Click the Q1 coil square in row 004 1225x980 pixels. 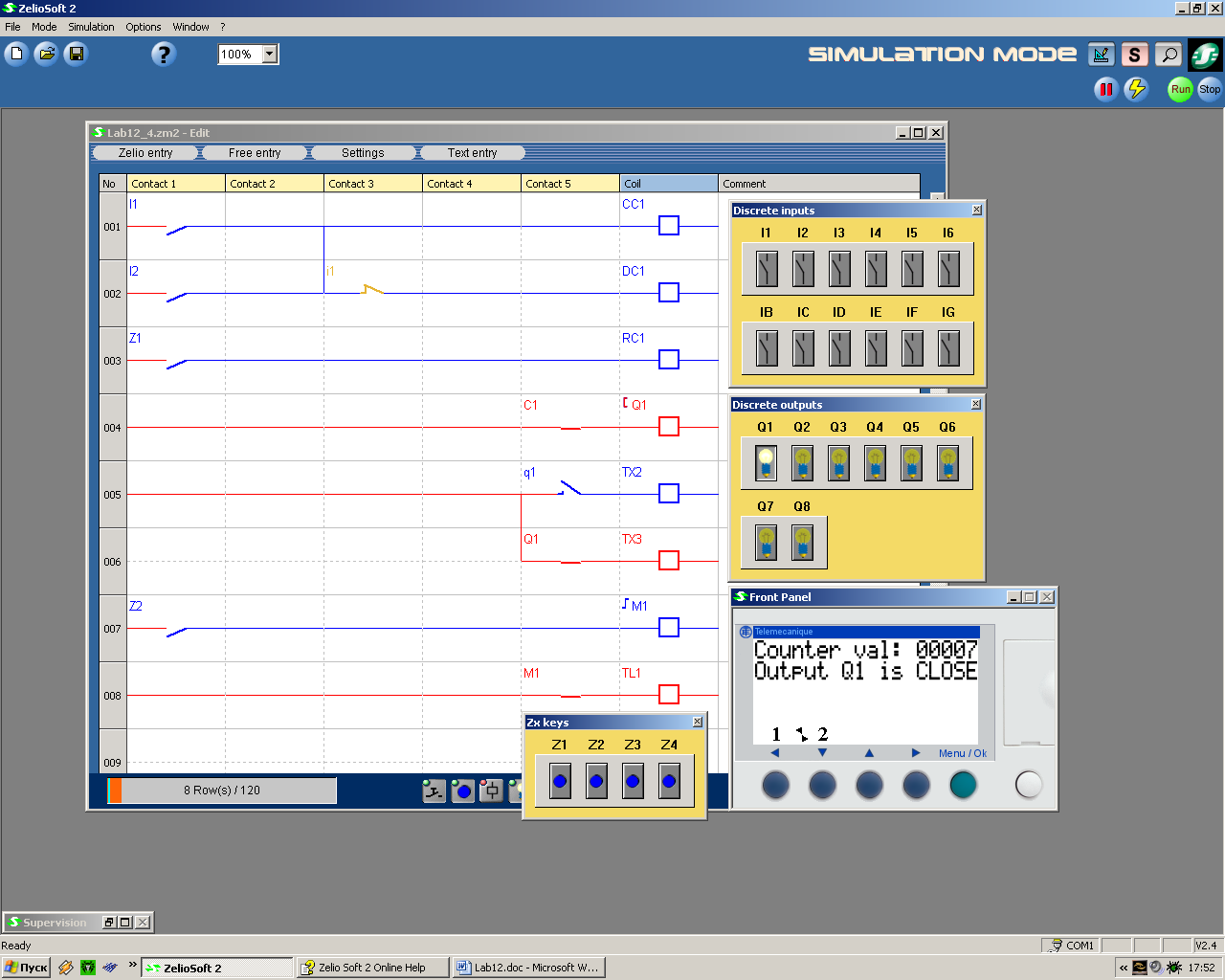tap(669, 427)
